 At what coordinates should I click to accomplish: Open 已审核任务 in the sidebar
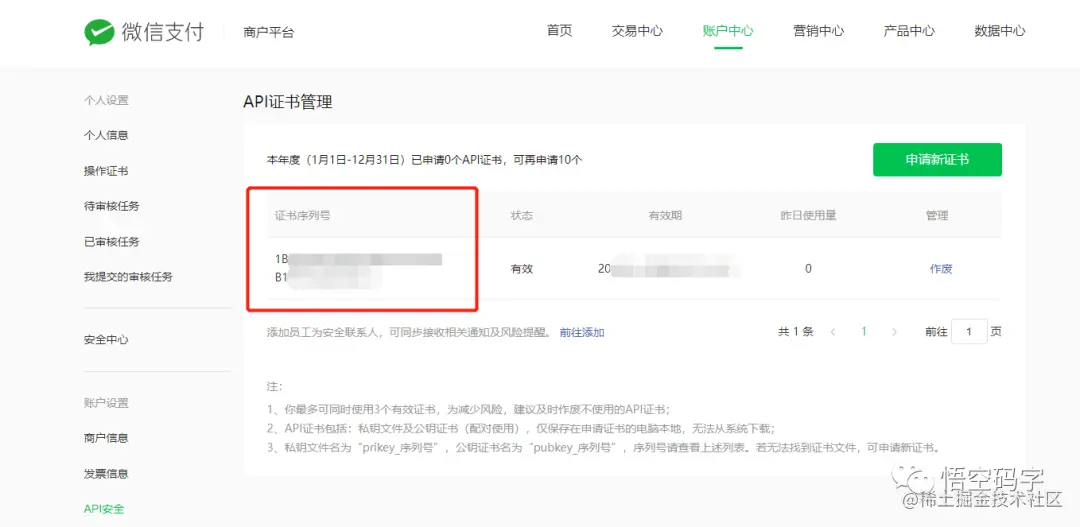112,242
